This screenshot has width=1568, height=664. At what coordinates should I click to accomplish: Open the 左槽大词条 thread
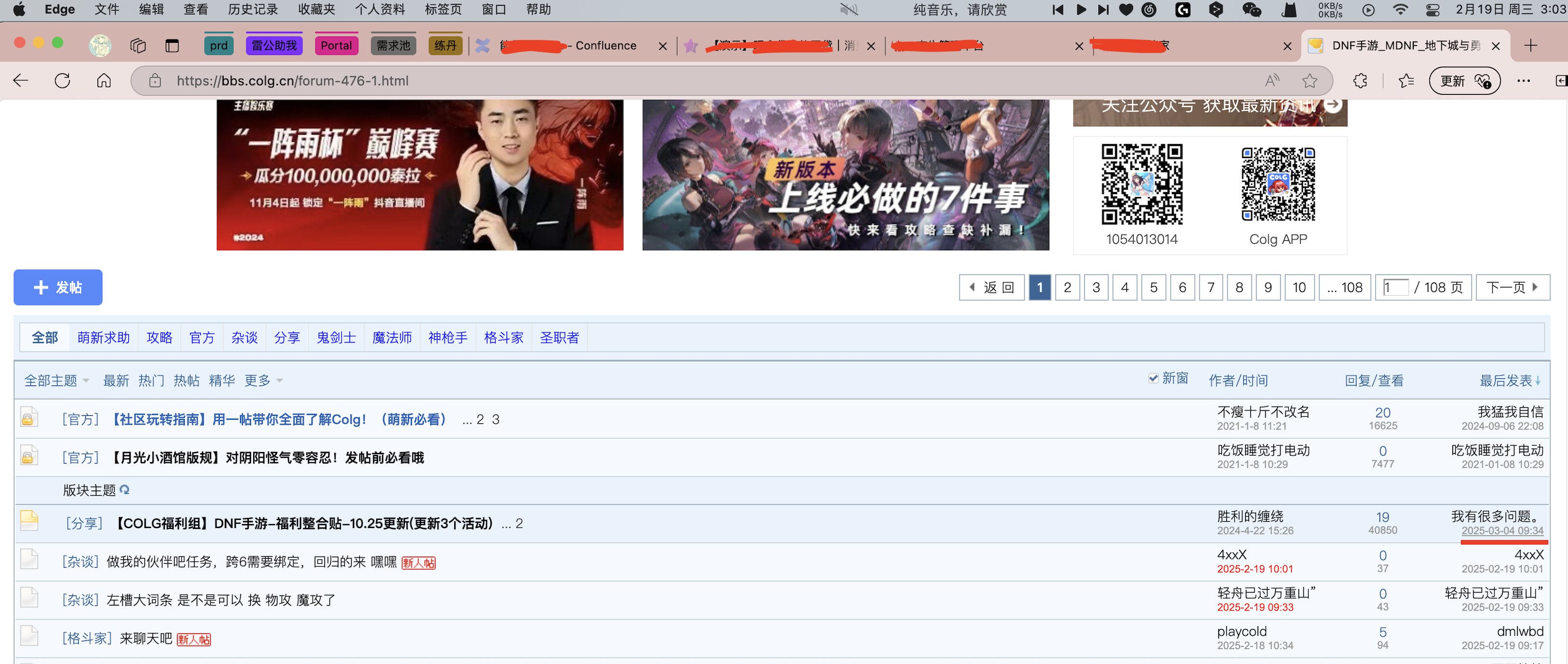point(221,600)
